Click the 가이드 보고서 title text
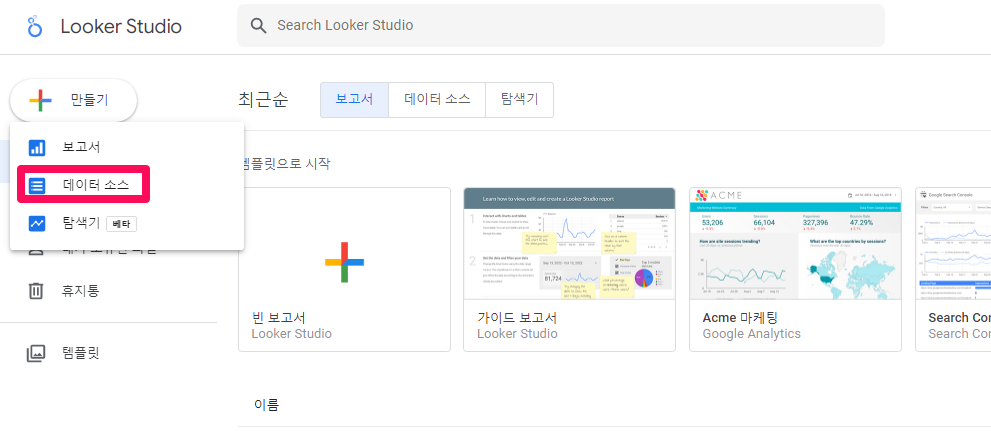This screenshot has height=435, width=991. pos(517,317)
